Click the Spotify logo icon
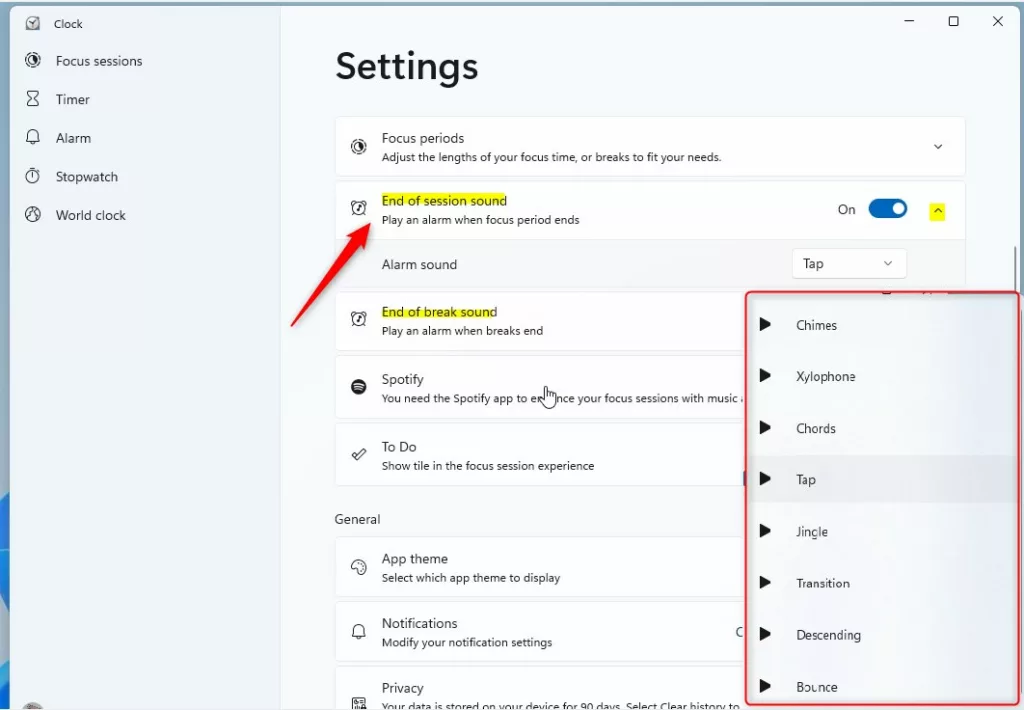Viewport: 1024px width, 710px height. [x=358, y=387]
